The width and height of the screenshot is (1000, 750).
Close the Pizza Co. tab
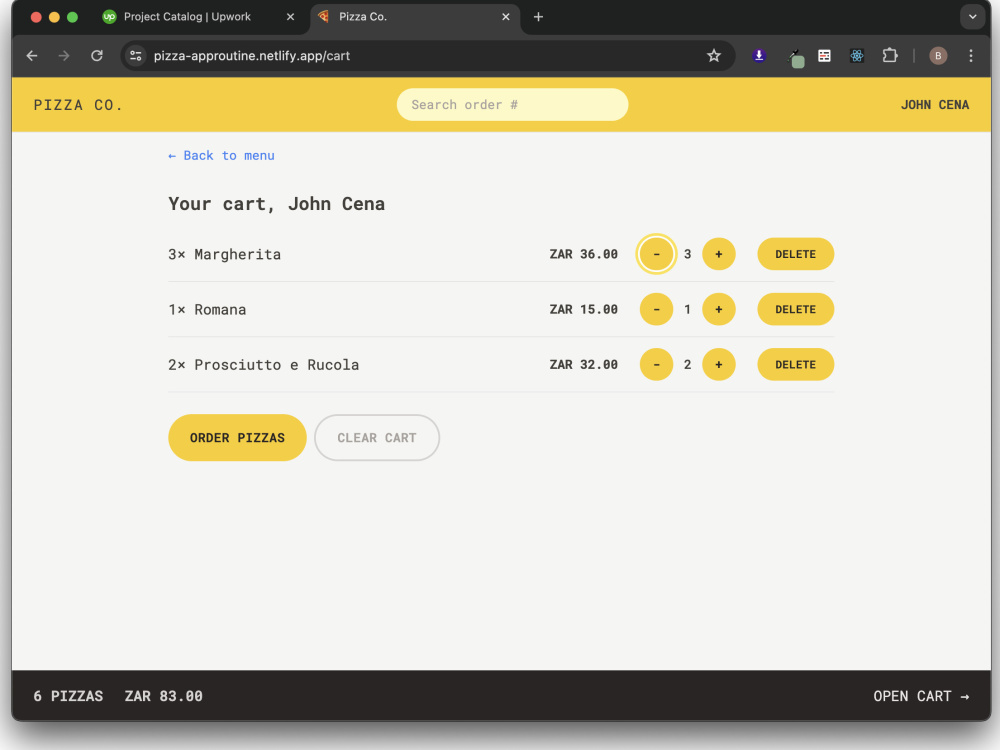pos(506,17)
